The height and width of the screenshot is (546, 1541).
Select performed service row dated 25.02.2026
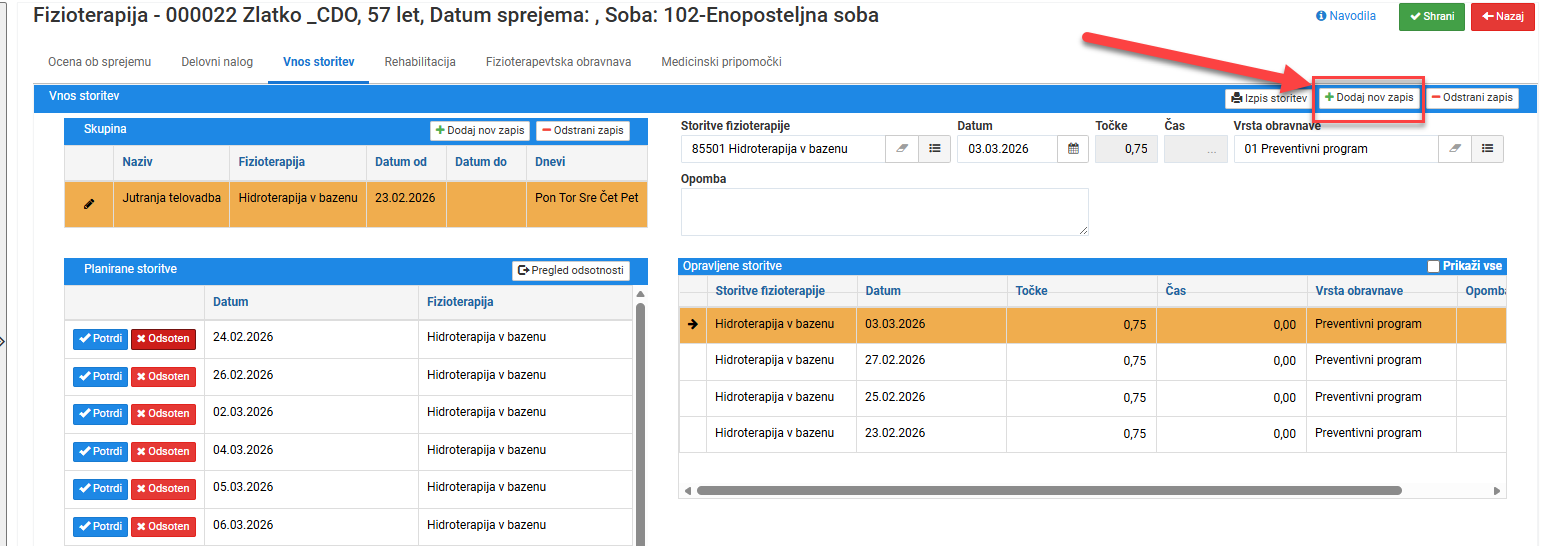(x=1092, y=398)
